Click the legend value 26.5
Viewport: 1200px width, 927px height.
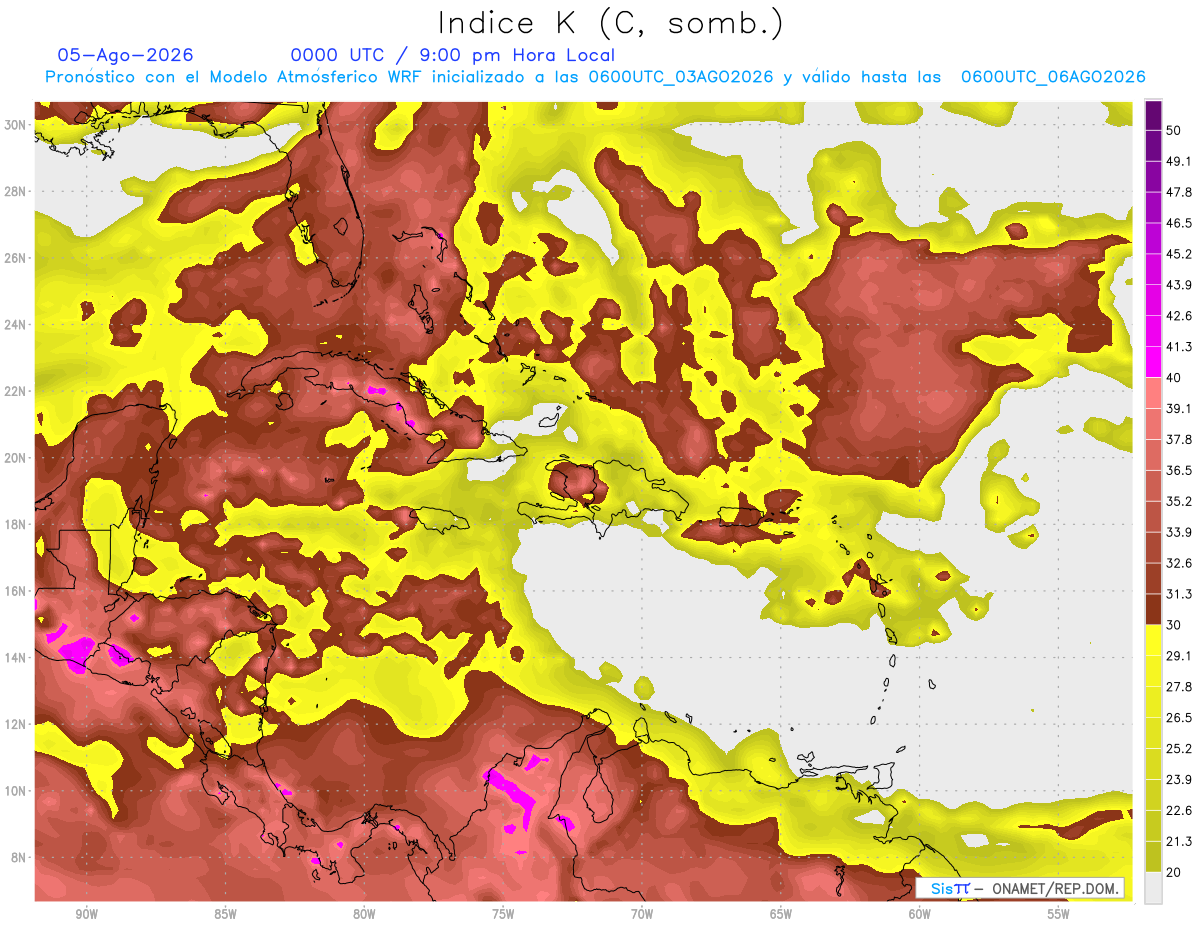1178,718
